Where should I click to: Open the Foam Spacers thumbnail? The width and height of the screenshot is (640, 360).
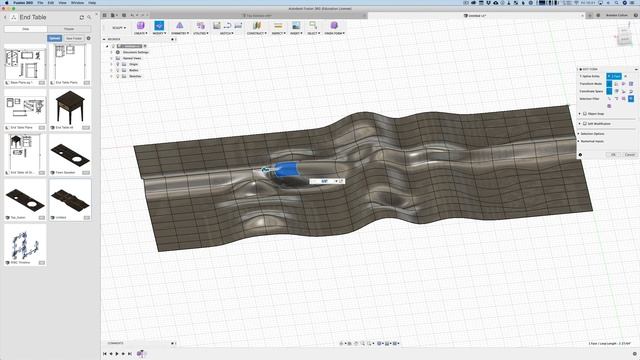click(70, 154)
